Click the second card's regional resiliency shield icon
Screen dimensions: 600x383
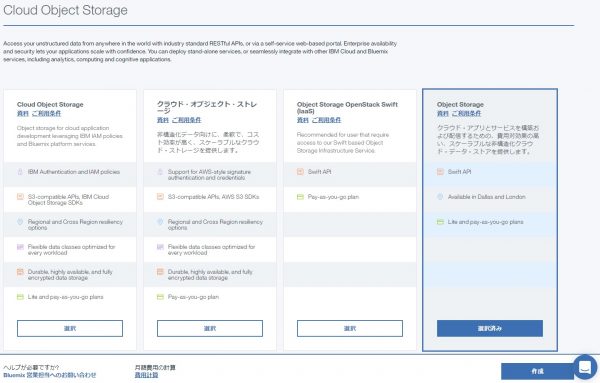[160, 222]
